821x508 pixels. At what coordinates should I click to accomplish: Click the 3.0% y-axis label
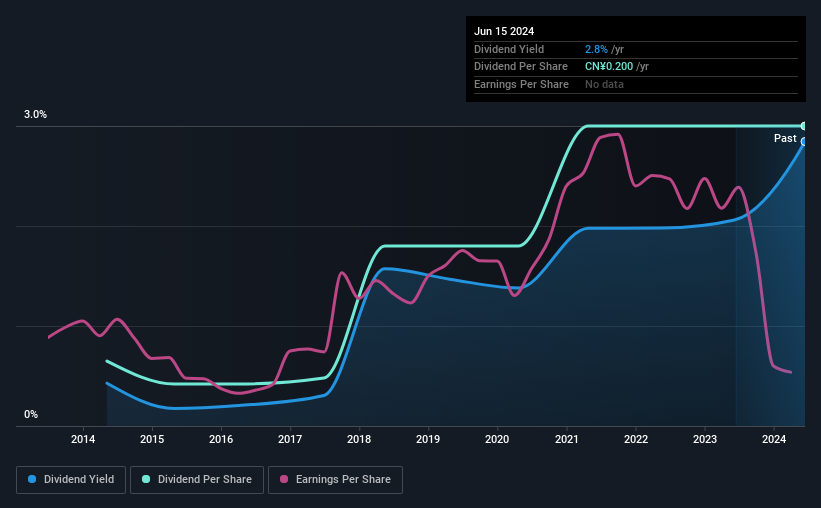tap(35, 114)
